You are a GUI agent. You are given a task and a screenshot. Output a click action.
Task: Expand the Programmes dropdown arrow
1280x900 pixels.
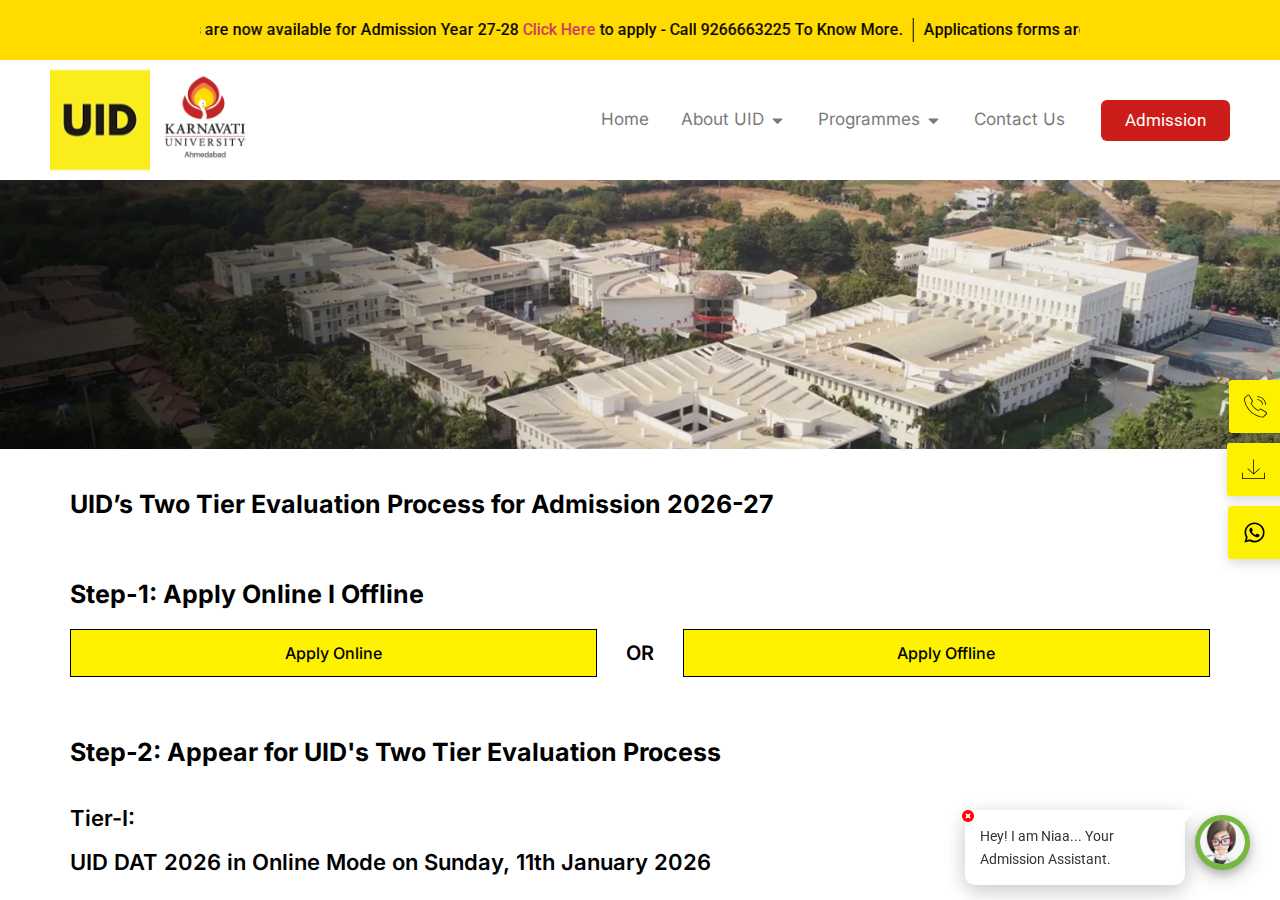[x=933, y=121]
